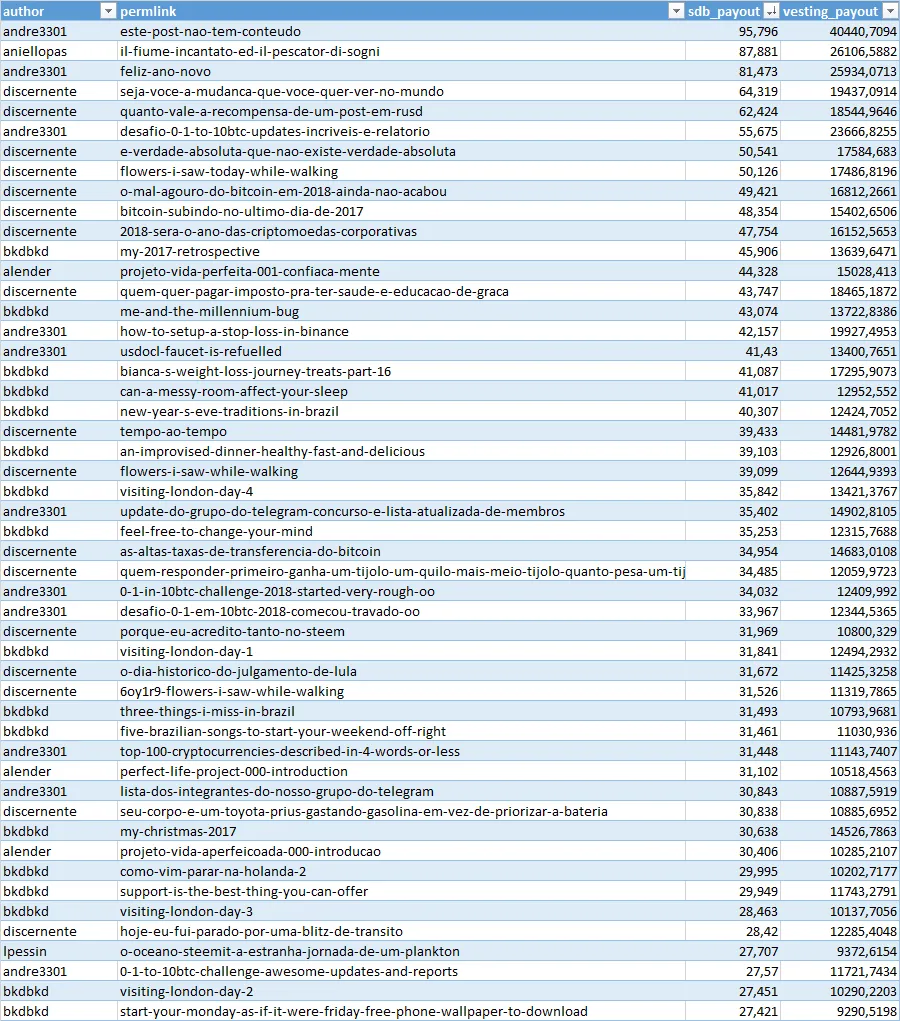Select cell my-christmas-2017
900x1021 pixels.
(401, 832)
